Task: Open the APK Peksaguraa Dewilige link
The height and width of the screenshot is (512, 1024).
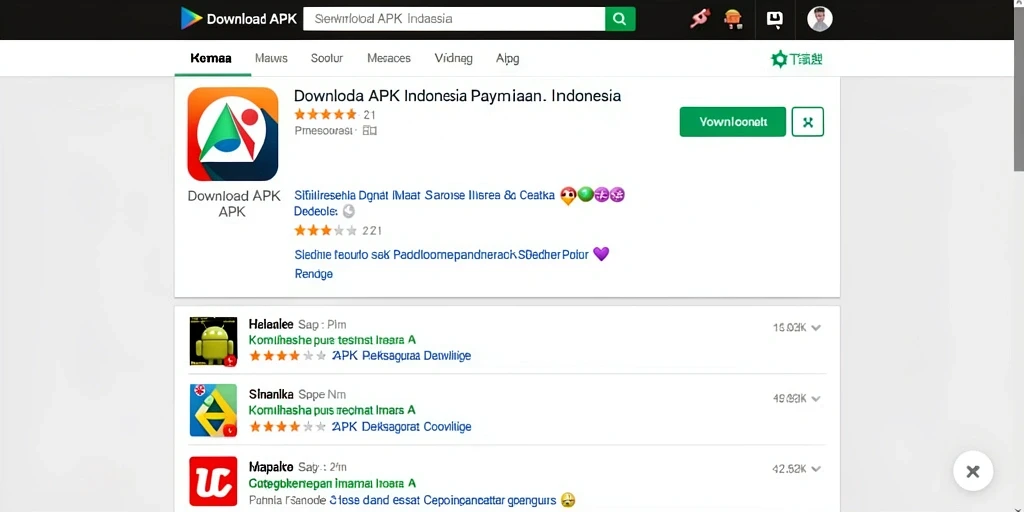Action: click(401, 356)
